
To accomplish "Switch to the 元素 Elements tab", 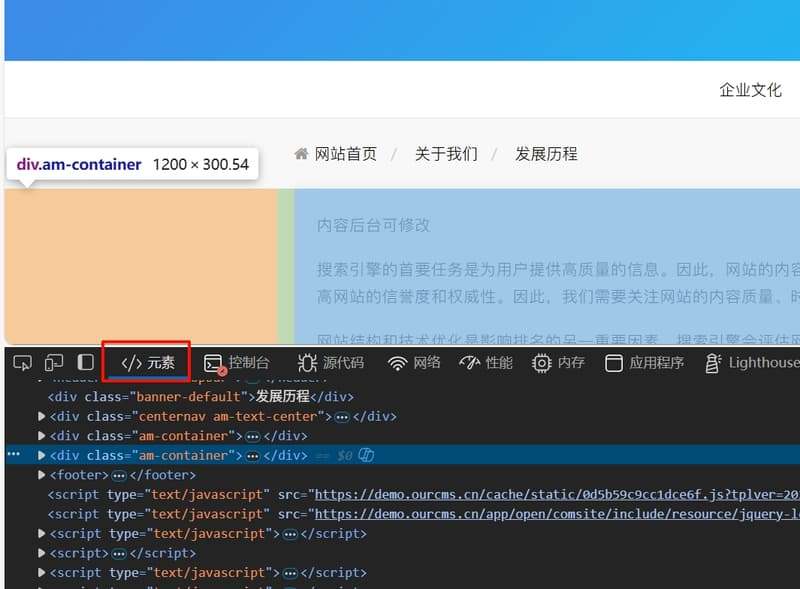I will (147, 363).
